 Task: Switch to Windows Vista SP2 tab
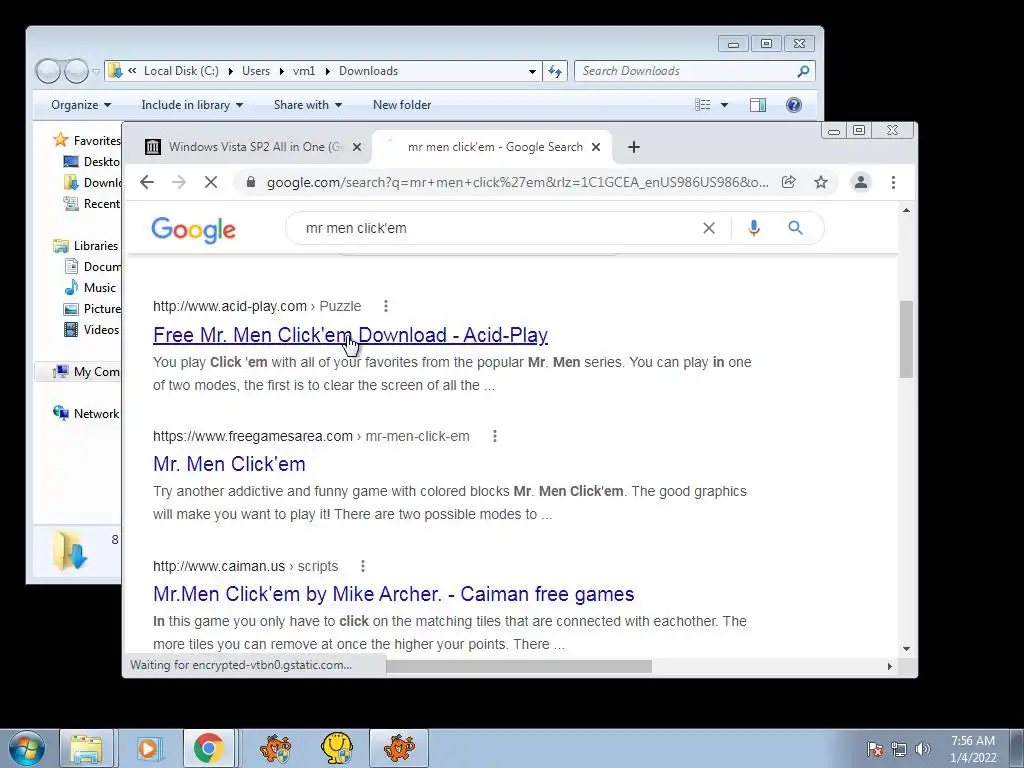click(253, 147)
